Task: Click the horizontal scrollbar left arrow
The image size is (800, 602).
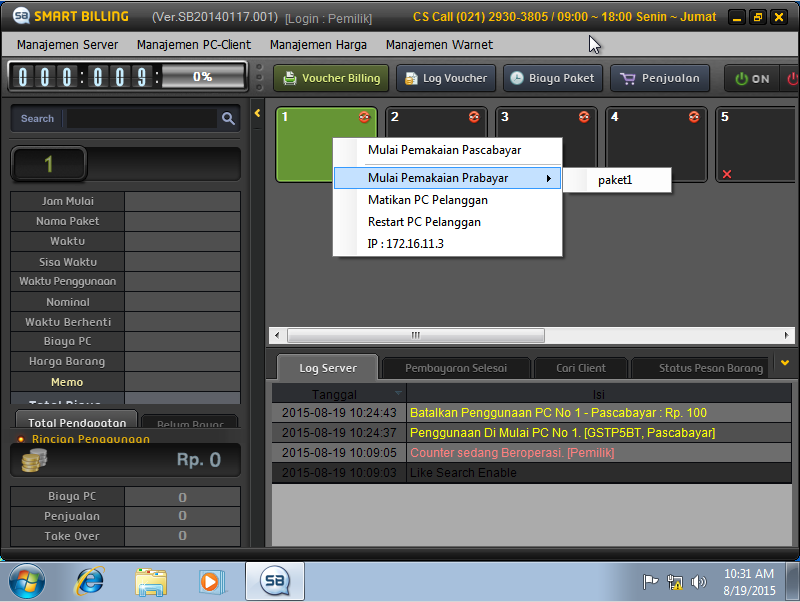Action: click(277, 335)
